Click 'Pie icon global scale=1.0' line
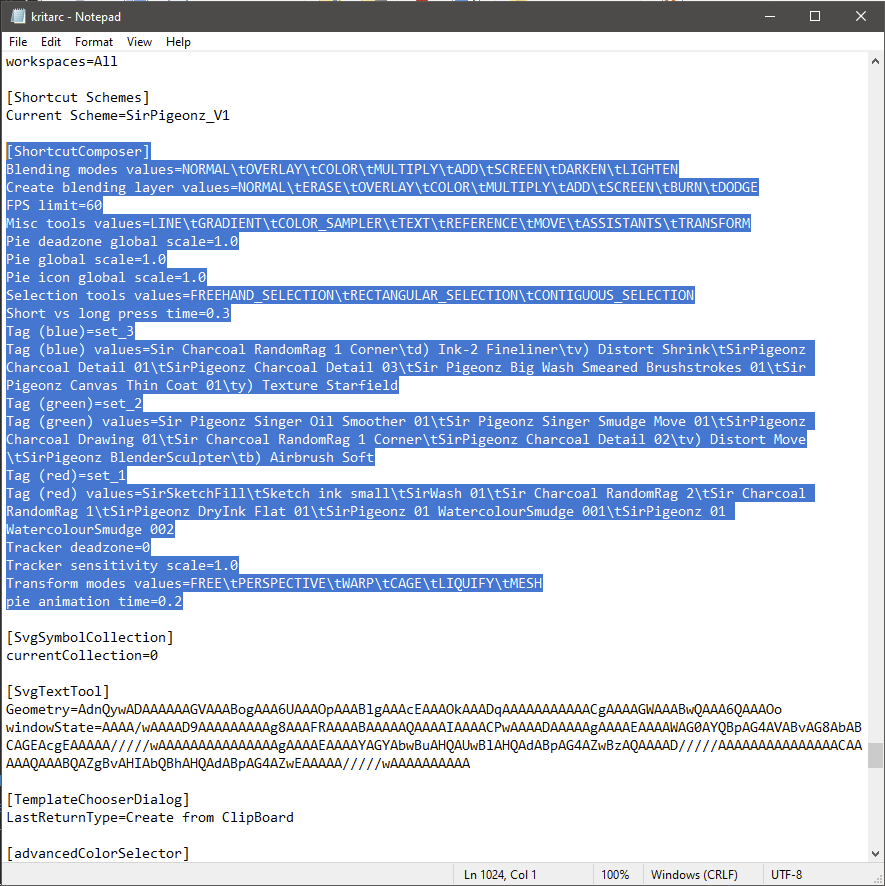The height and width of the screenshot is (886, 885). tap(106, 277)
